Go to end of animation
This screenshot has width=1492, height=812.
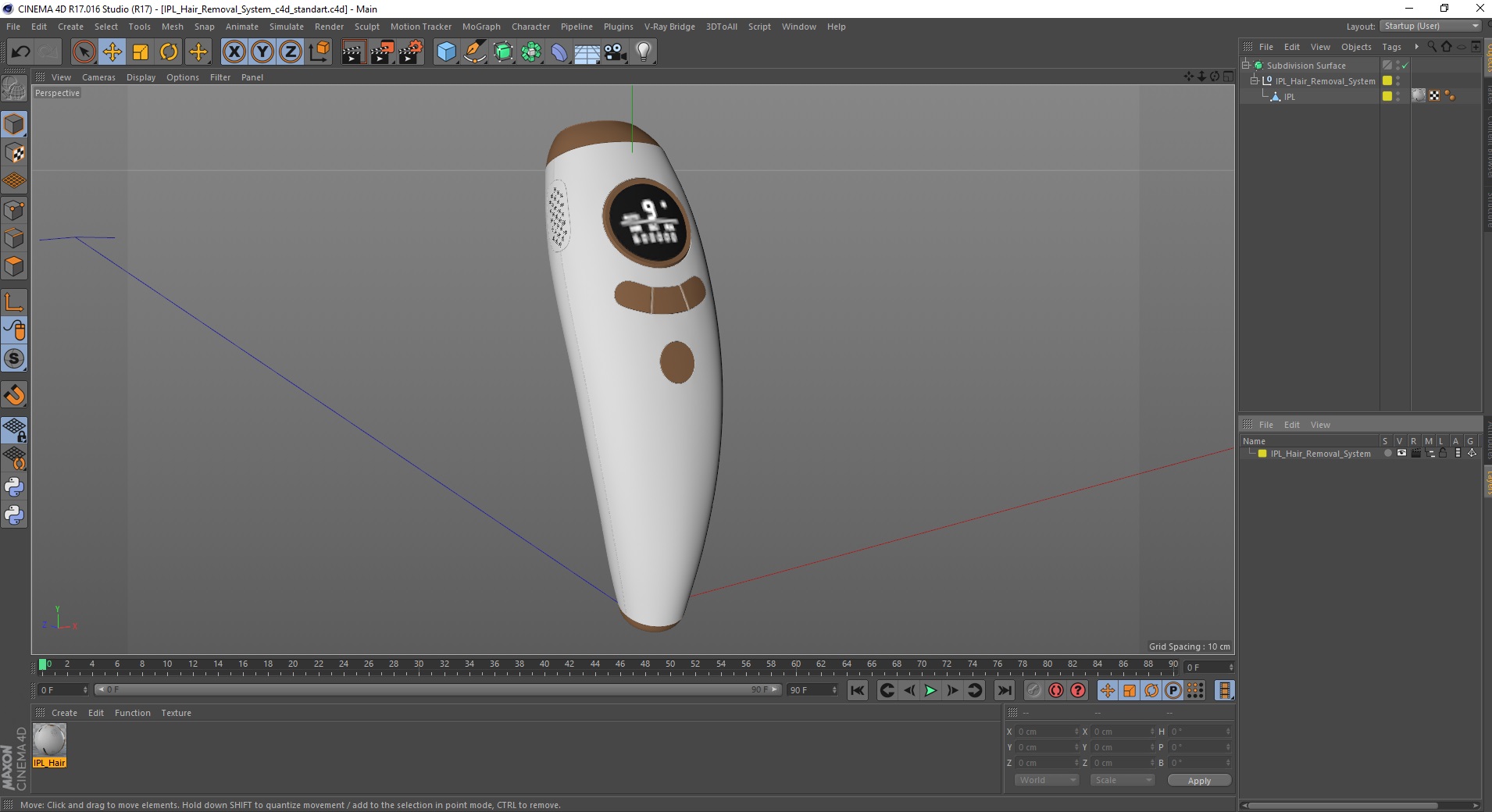(x=1005, y=690)
